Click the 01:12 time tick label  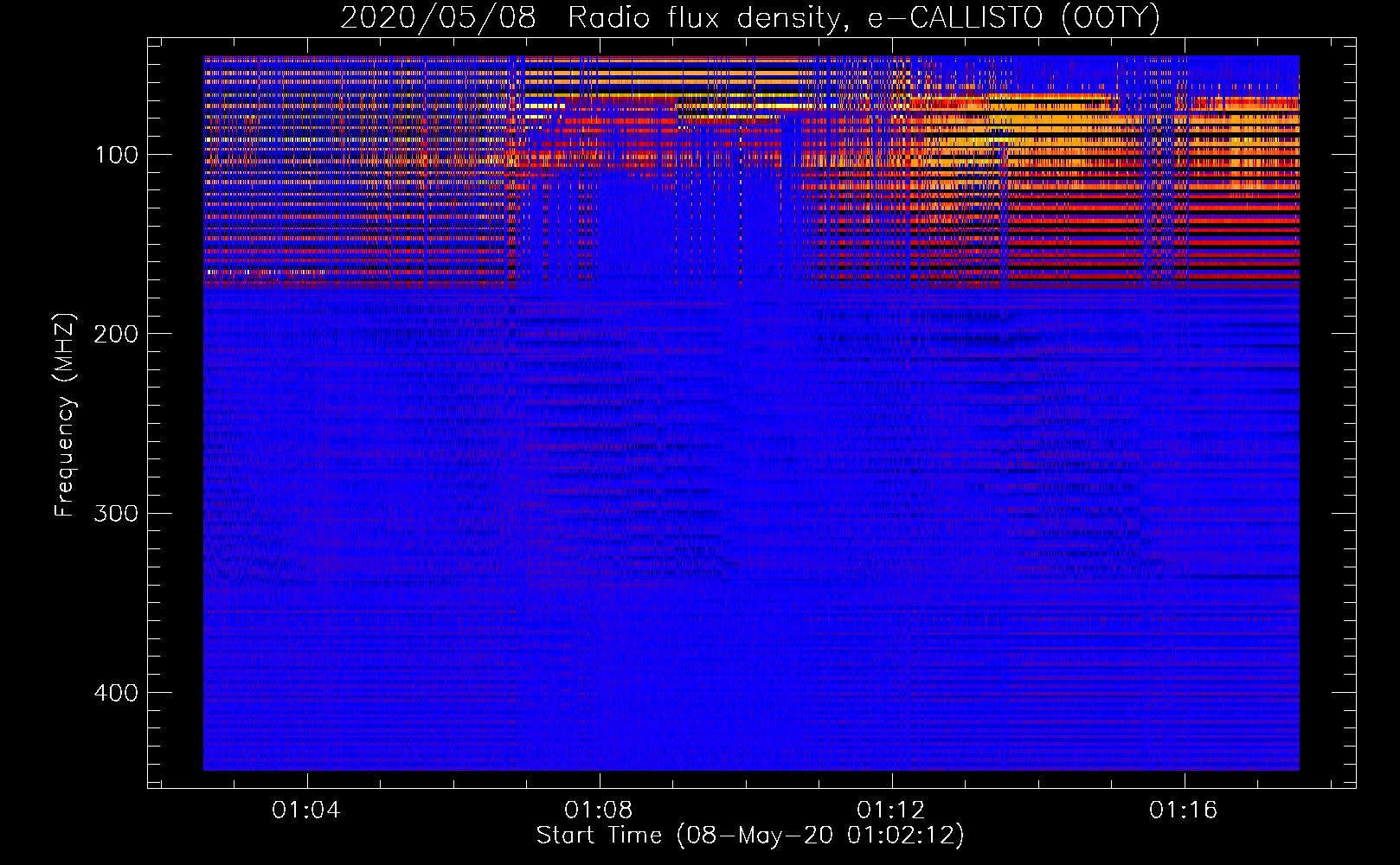pos(891,811)
